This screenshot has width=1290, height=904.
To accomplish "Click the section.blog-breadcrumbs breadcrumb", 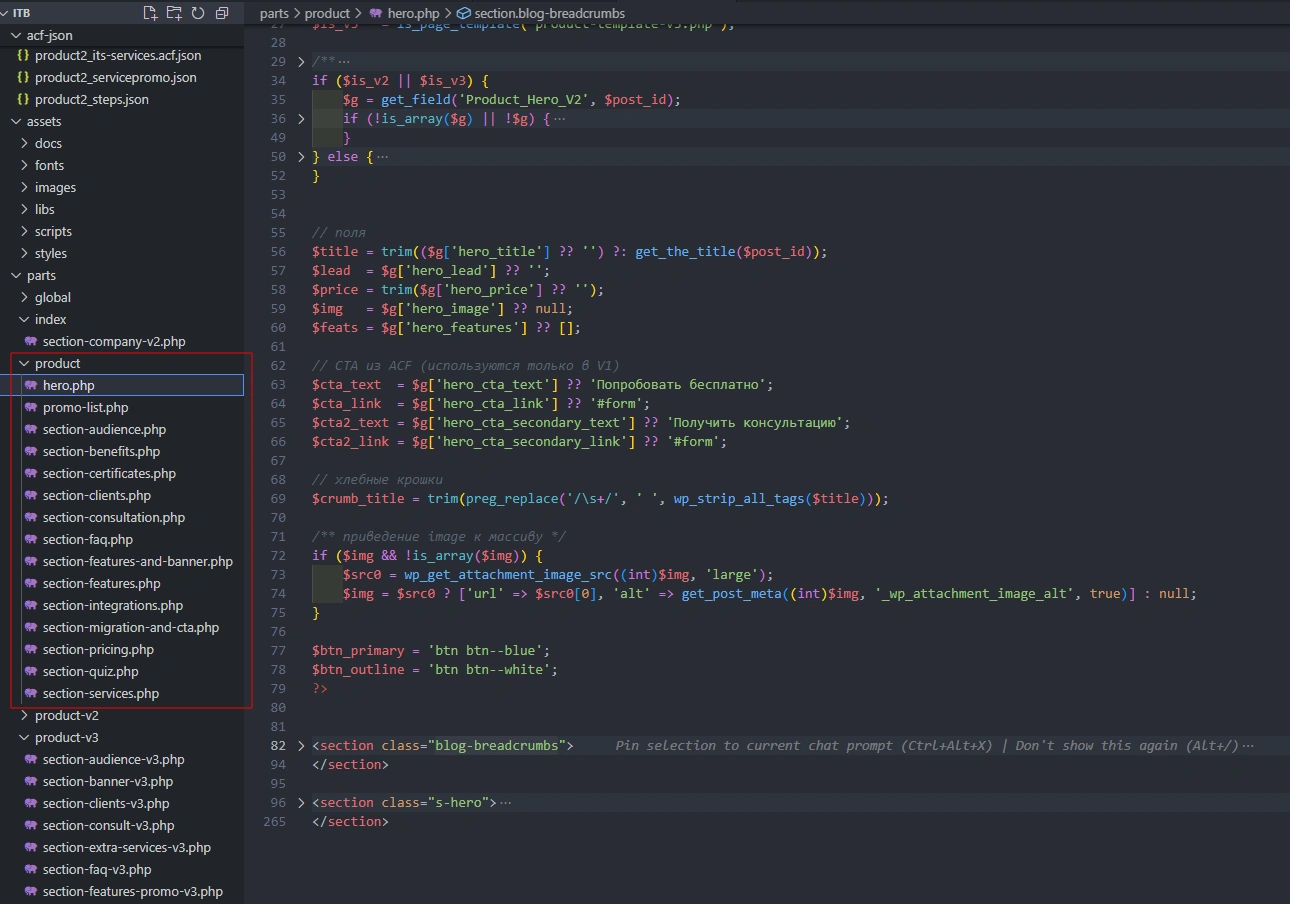I will [x=549, y=13].
